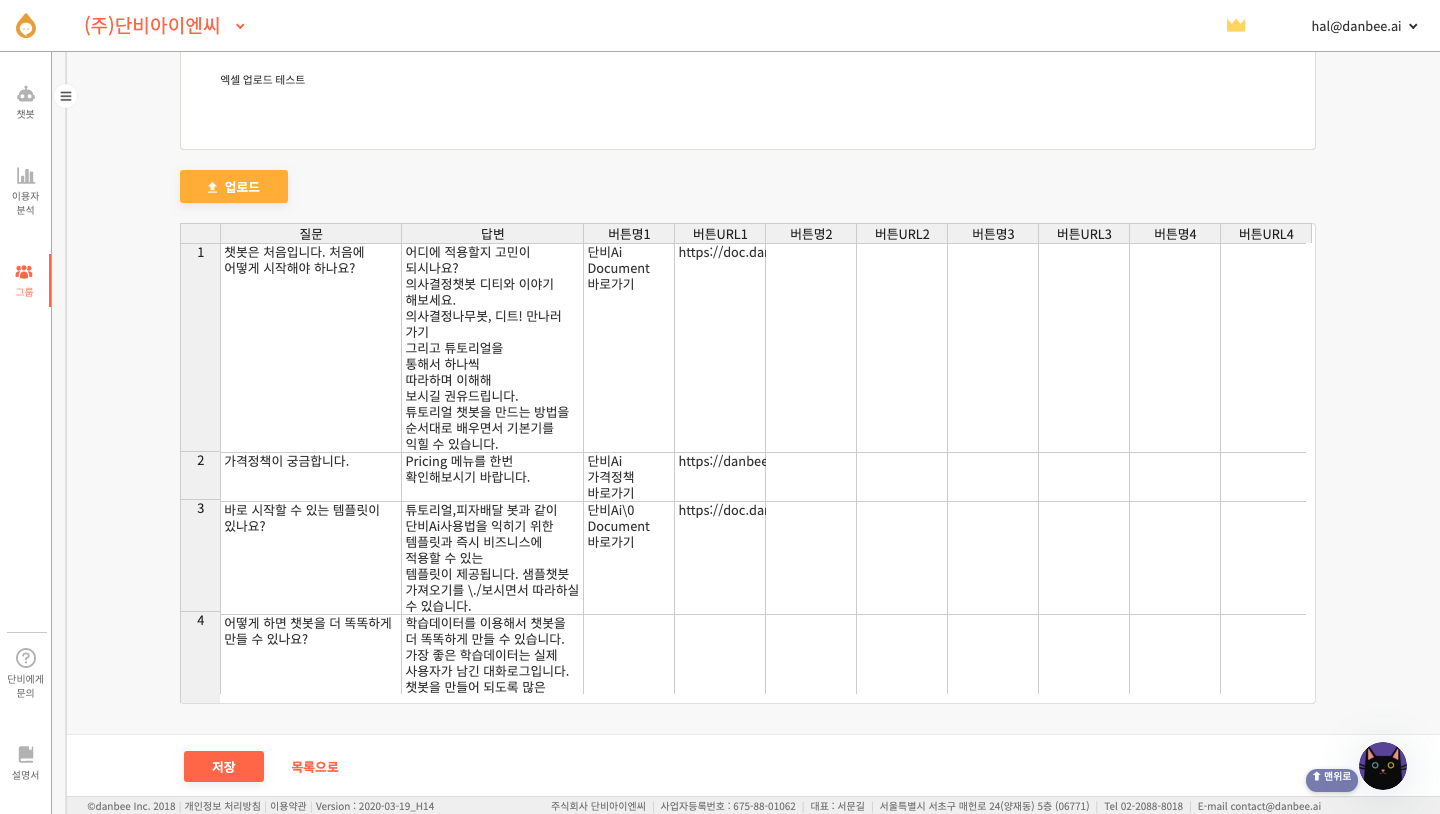The width and height of the screenshot is (1440, 814).
Task: Click the description field '엑셀 업로드 테스트'
Action: 747,101
